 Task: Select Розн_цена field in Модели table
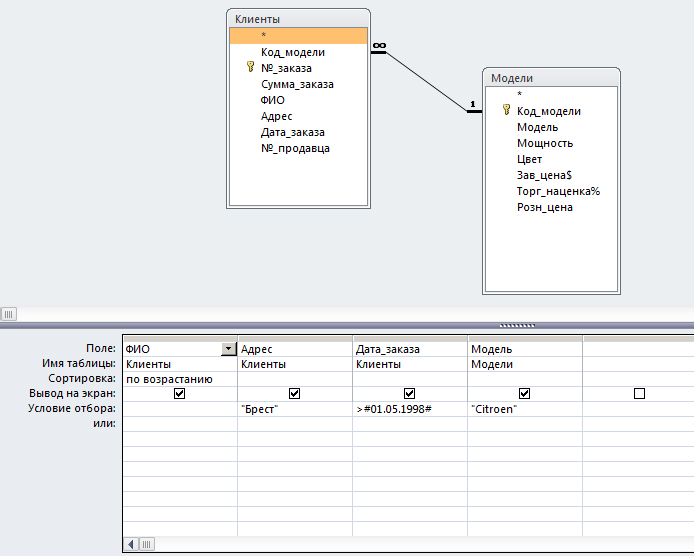click(x=551, y=207)
